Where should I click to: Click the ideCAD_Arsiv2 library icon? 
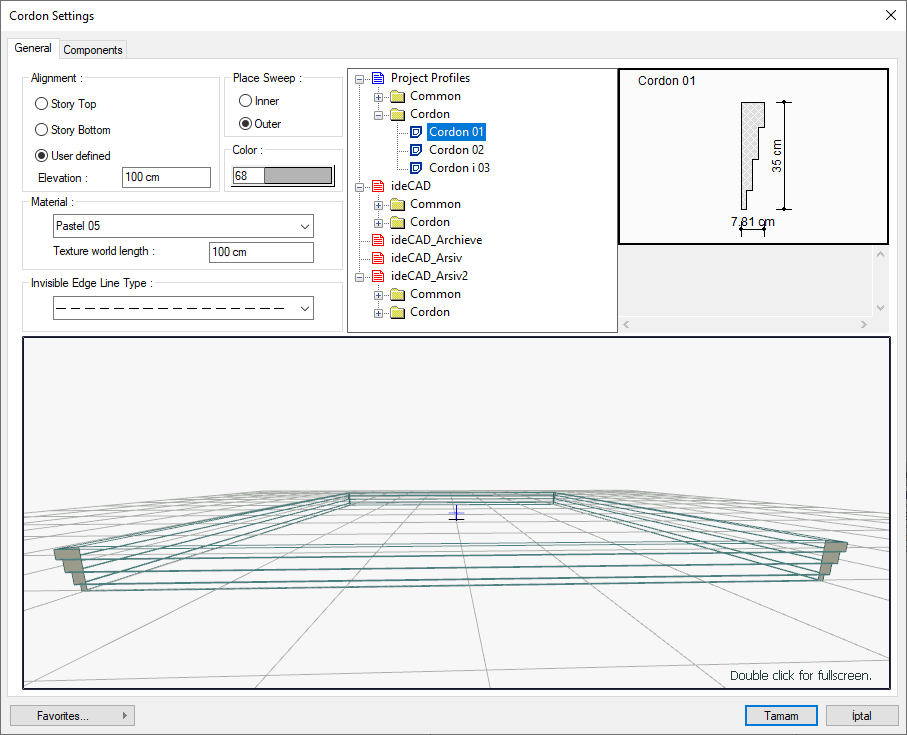[378, 276]
